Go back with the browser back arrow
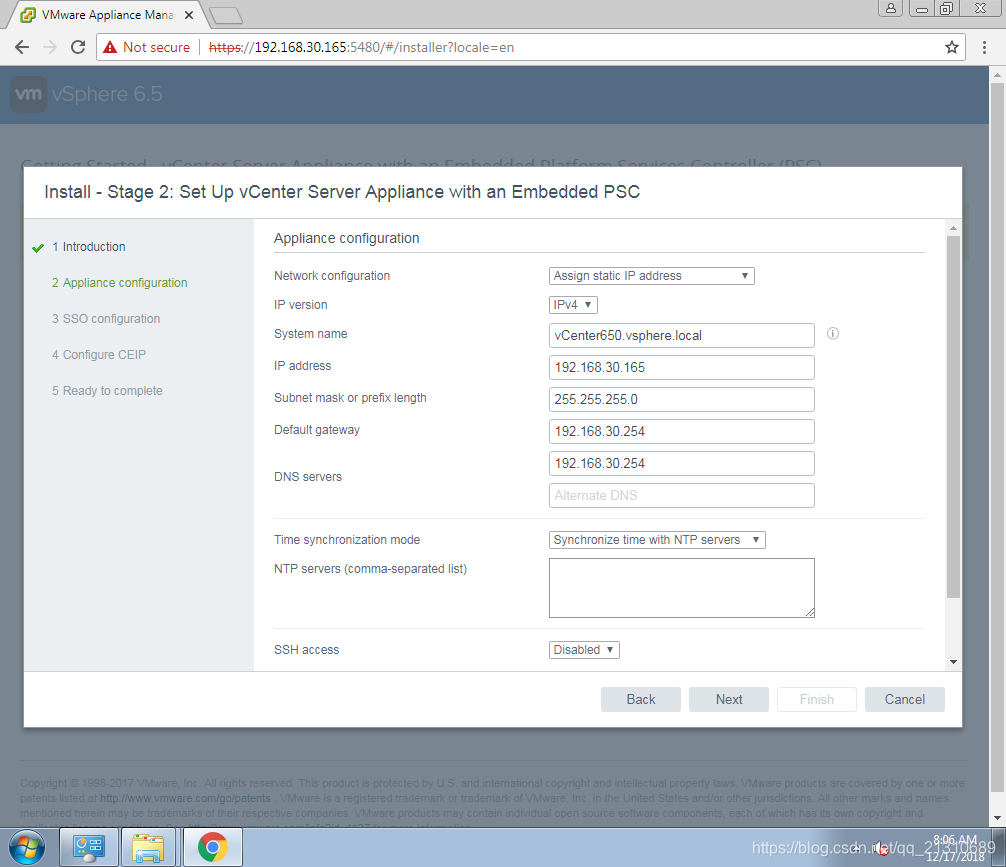 pos(22,47)
